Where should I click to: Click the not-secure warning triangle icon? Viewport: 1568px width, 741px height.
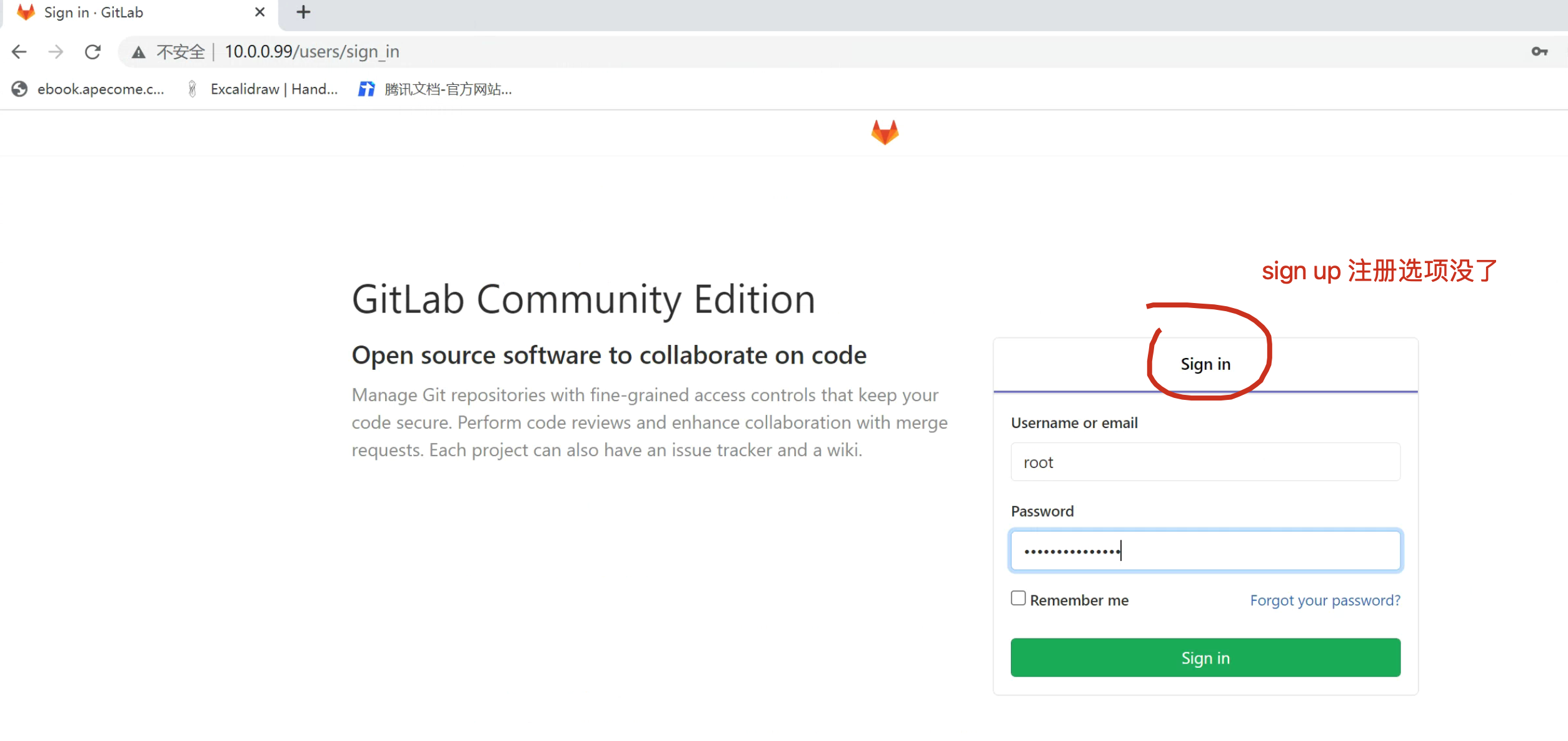tap(139, 52)
